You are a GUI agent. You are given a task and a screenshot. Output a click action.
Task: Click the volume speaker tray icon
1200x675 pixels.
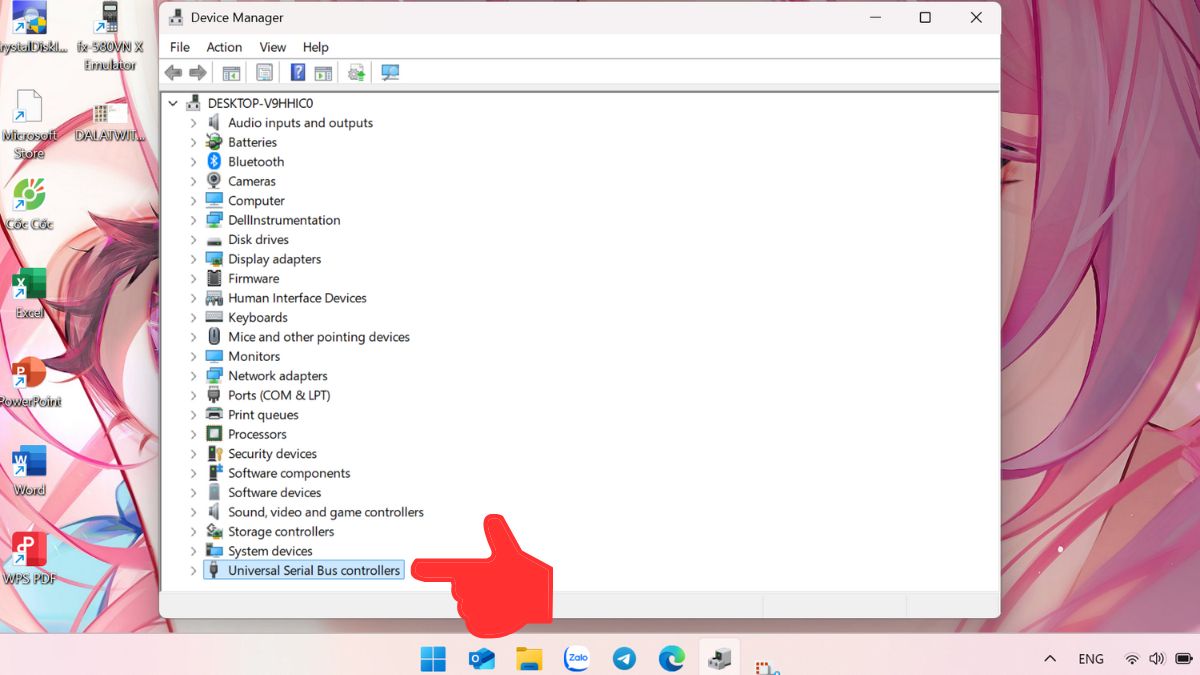pyautogui.click(x=1157, y=659)
